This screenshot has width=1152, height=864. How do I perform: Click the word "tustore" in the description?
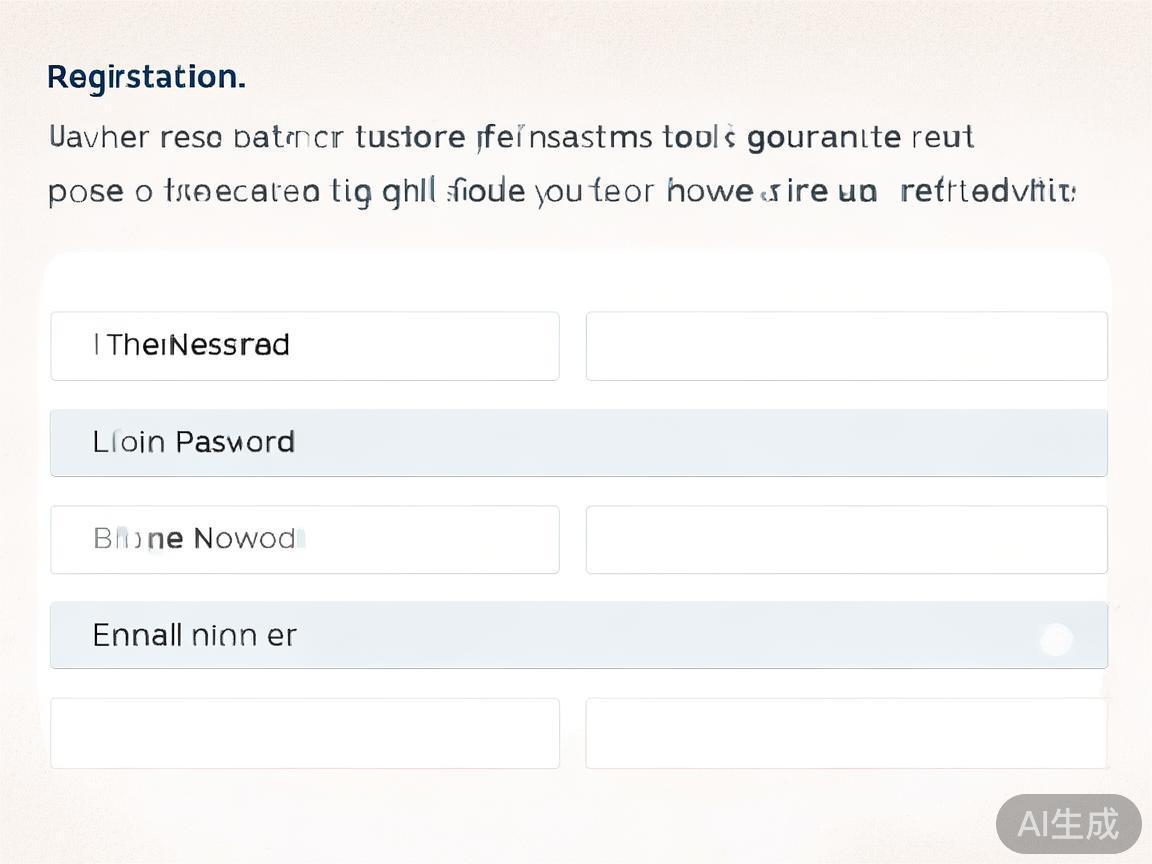point(410,137)
